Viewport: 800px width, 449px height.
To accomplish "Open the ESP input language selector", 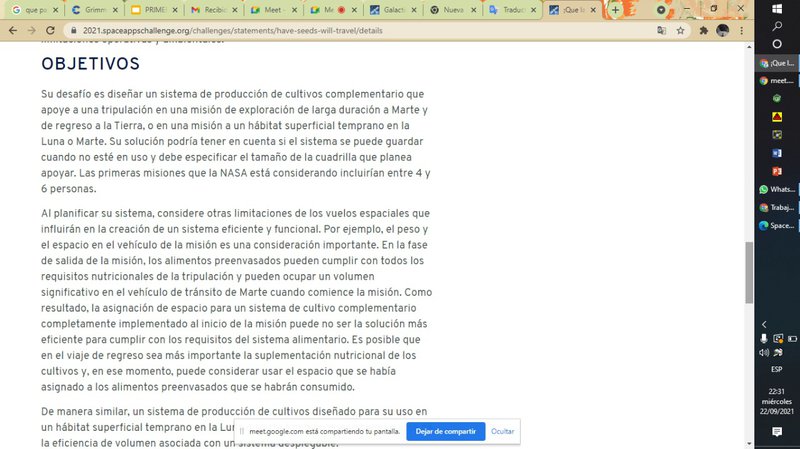I will [x=777, y=367].
